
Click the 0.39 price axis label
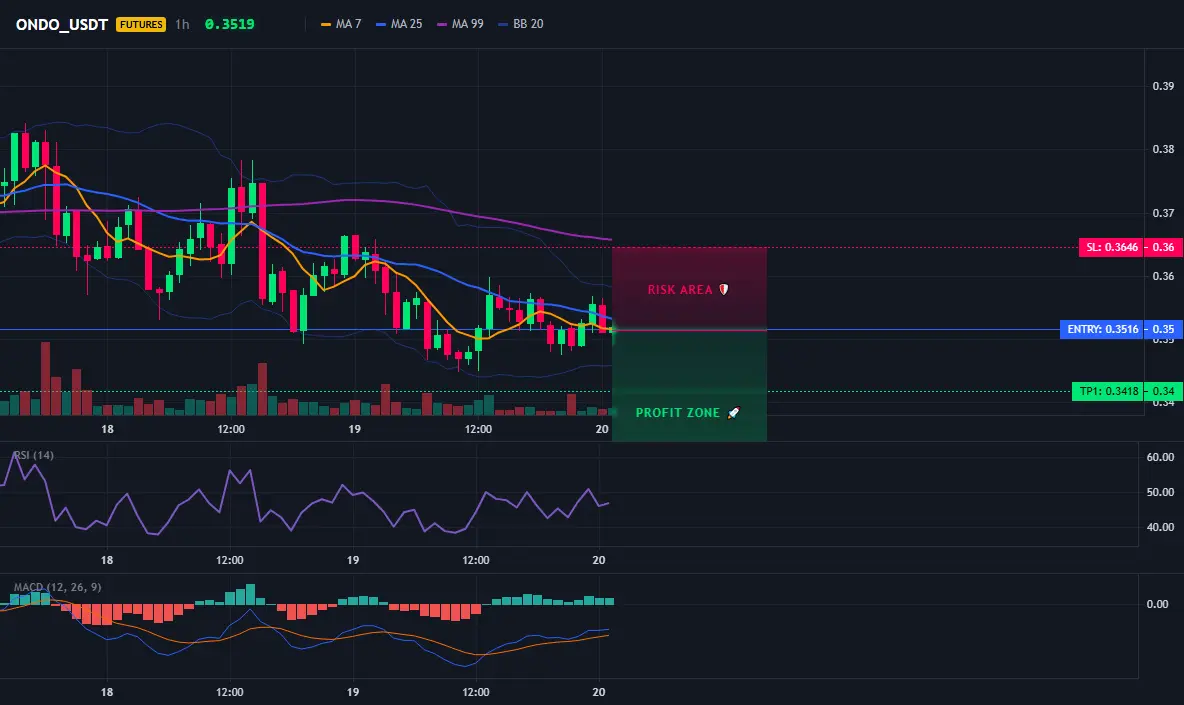click(1163, 86)
